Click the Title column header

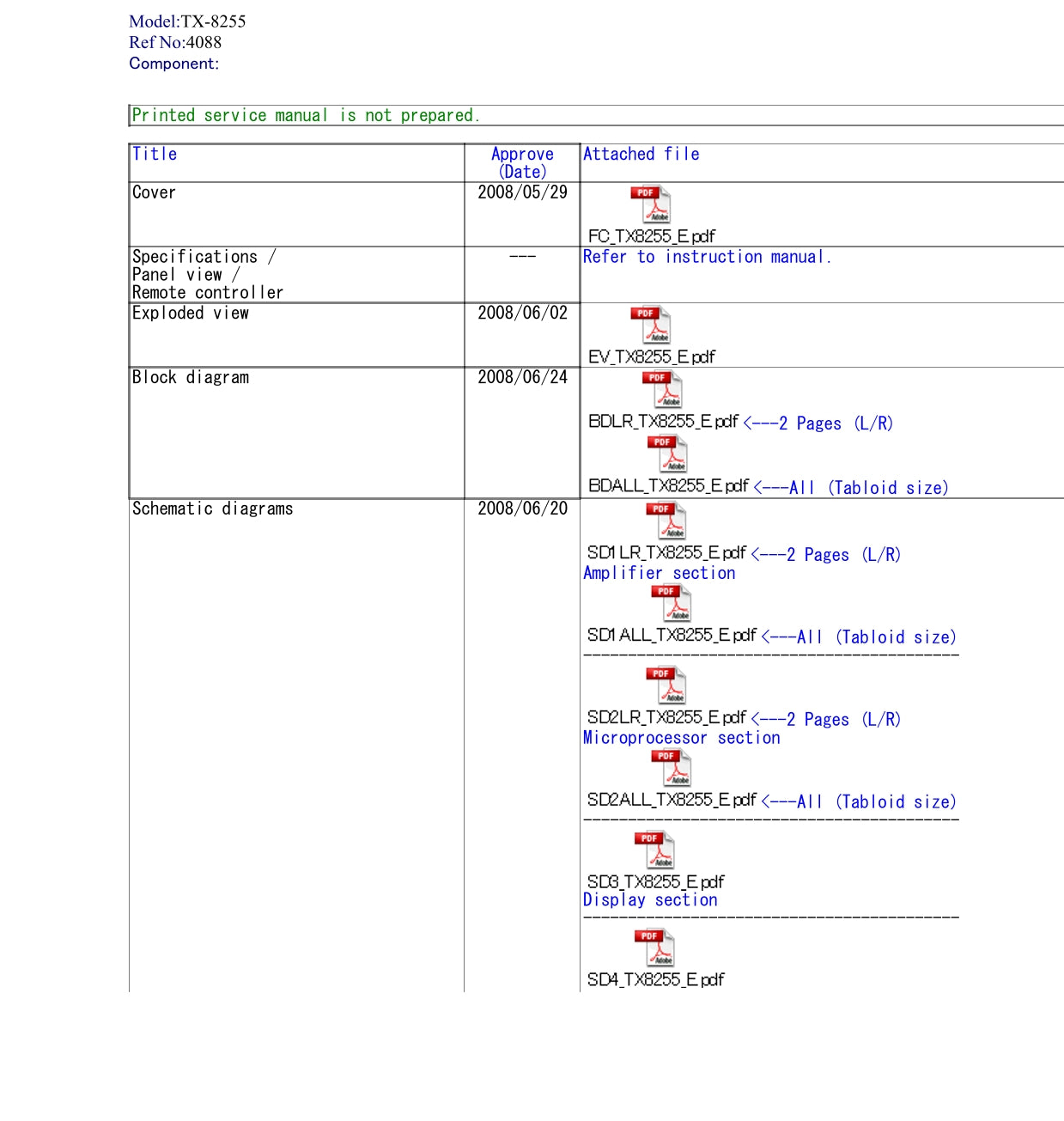pyautogui.click(x=155, y=155)
